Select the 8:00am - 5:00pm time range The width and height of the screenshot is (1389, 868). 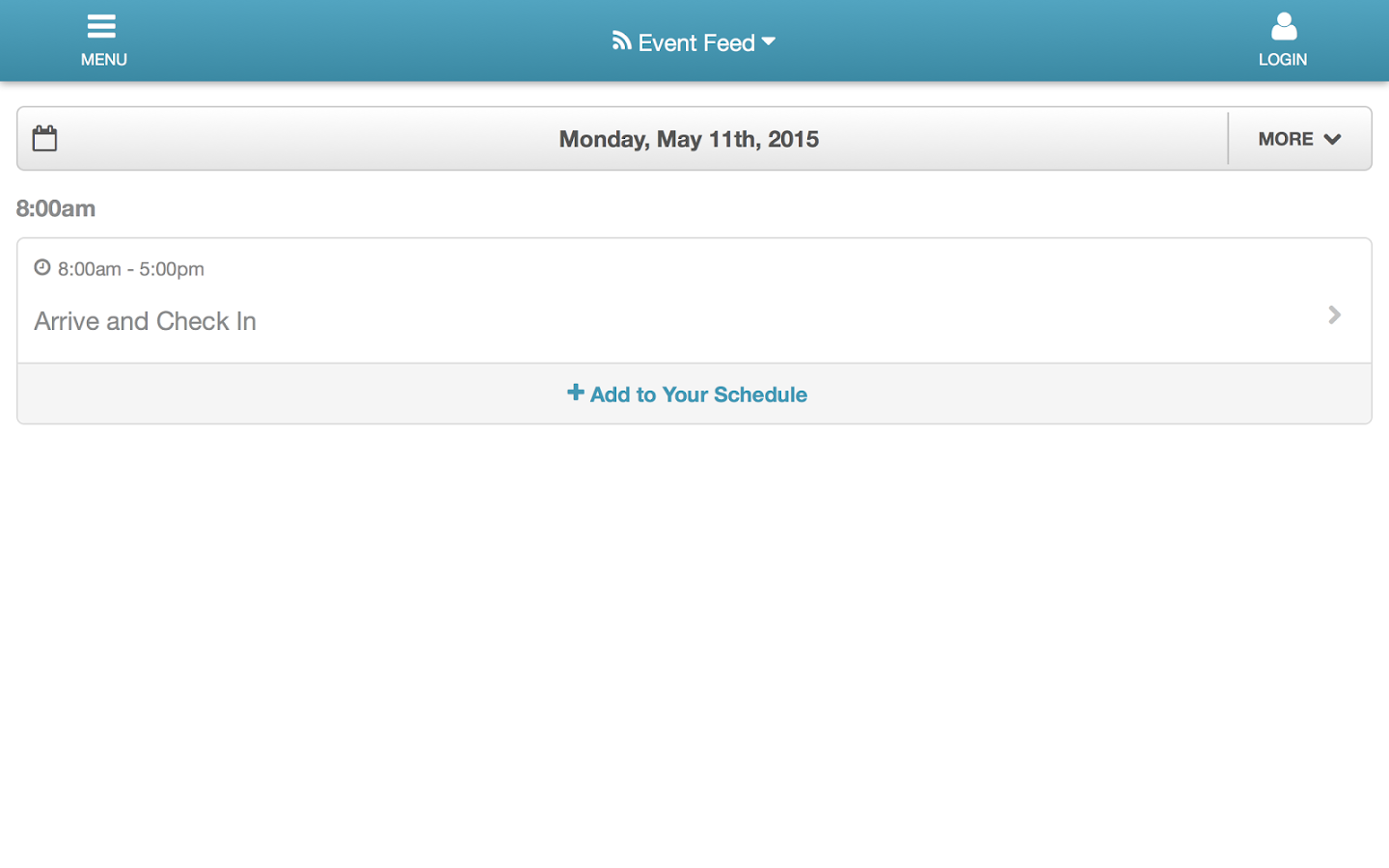[131, 269]
